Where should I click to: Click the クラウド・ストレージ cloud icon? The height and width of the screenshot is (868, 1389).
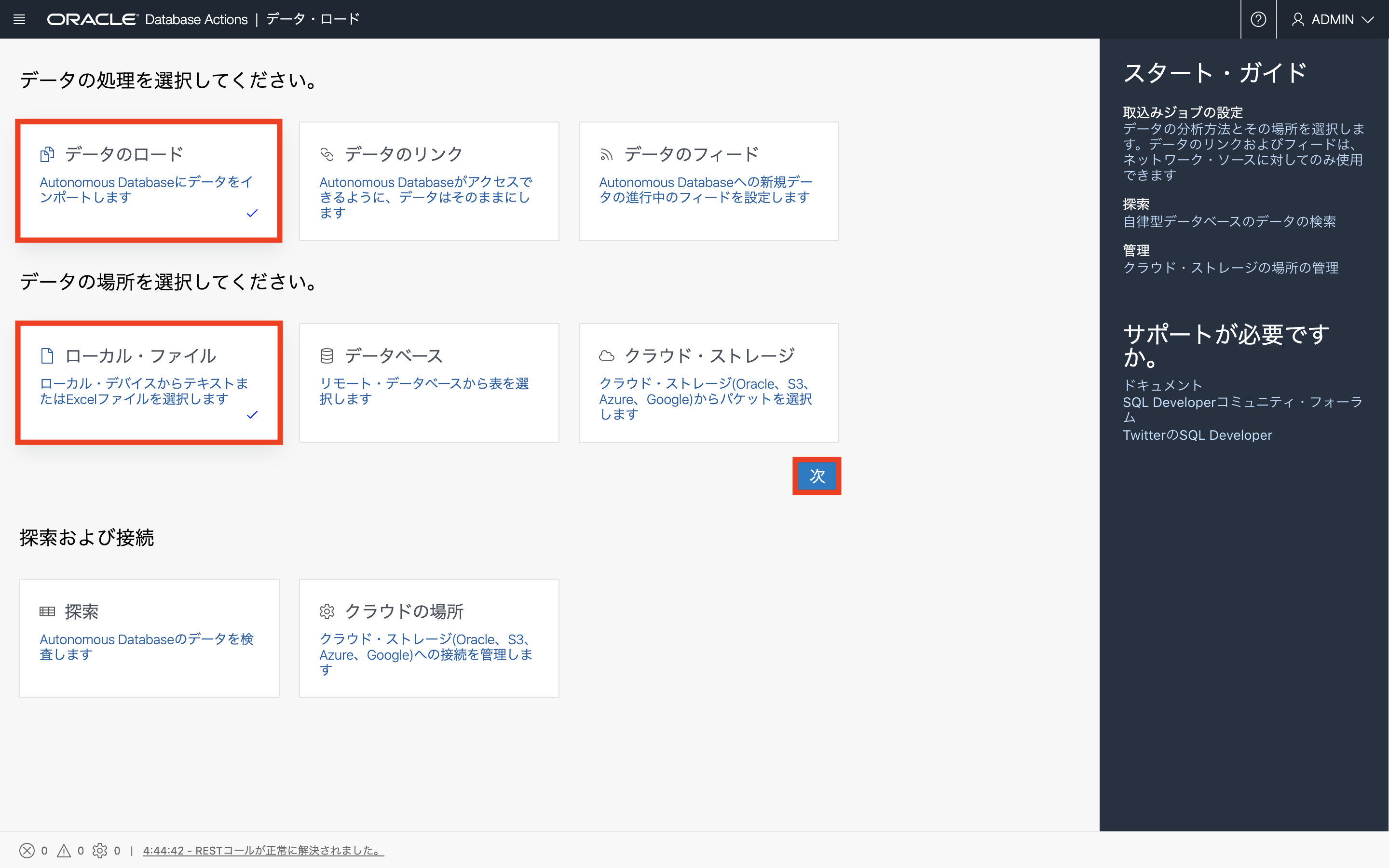point(606,355)
